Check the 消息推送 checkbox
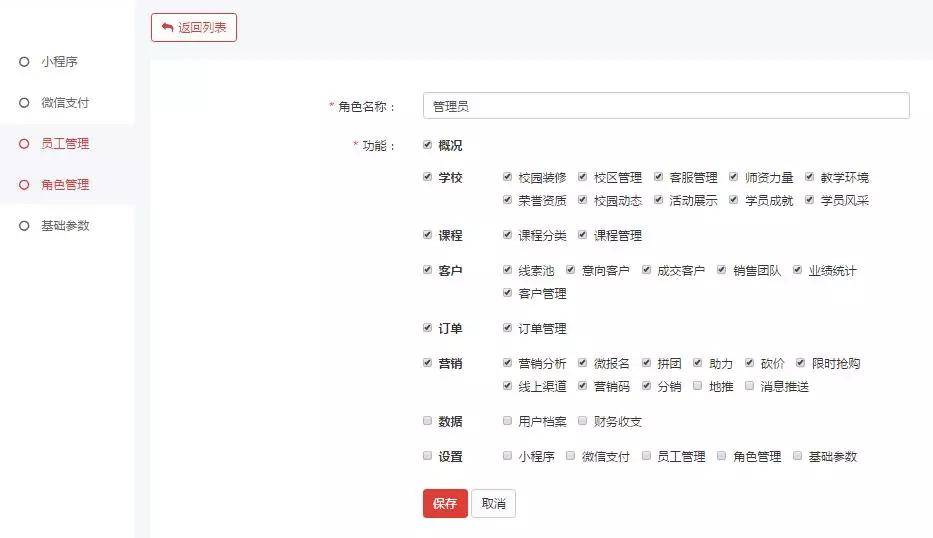This screenshot has width=933, height=538. (x=750, y=386)
